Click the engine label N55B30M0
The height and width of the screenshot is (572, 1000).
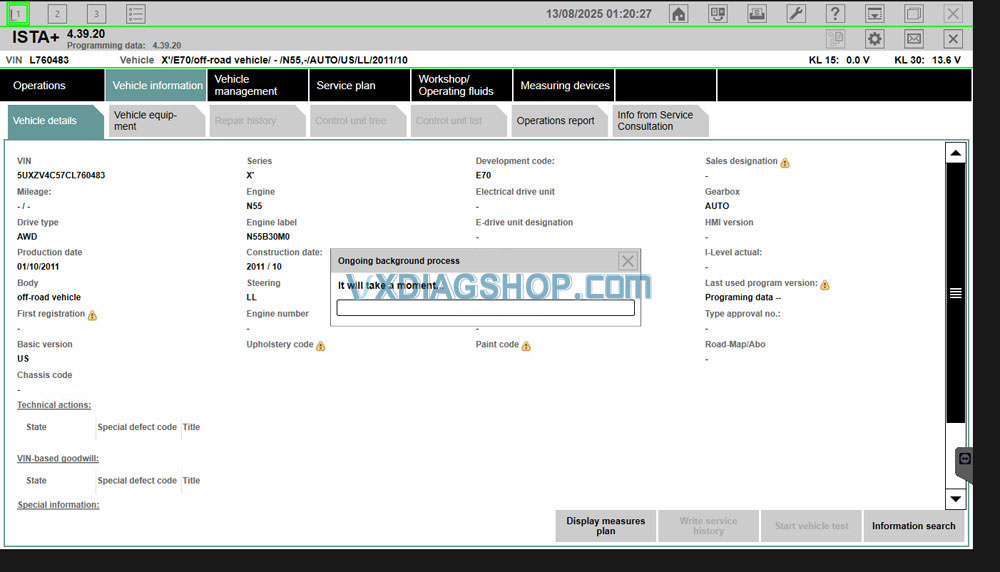268,237
